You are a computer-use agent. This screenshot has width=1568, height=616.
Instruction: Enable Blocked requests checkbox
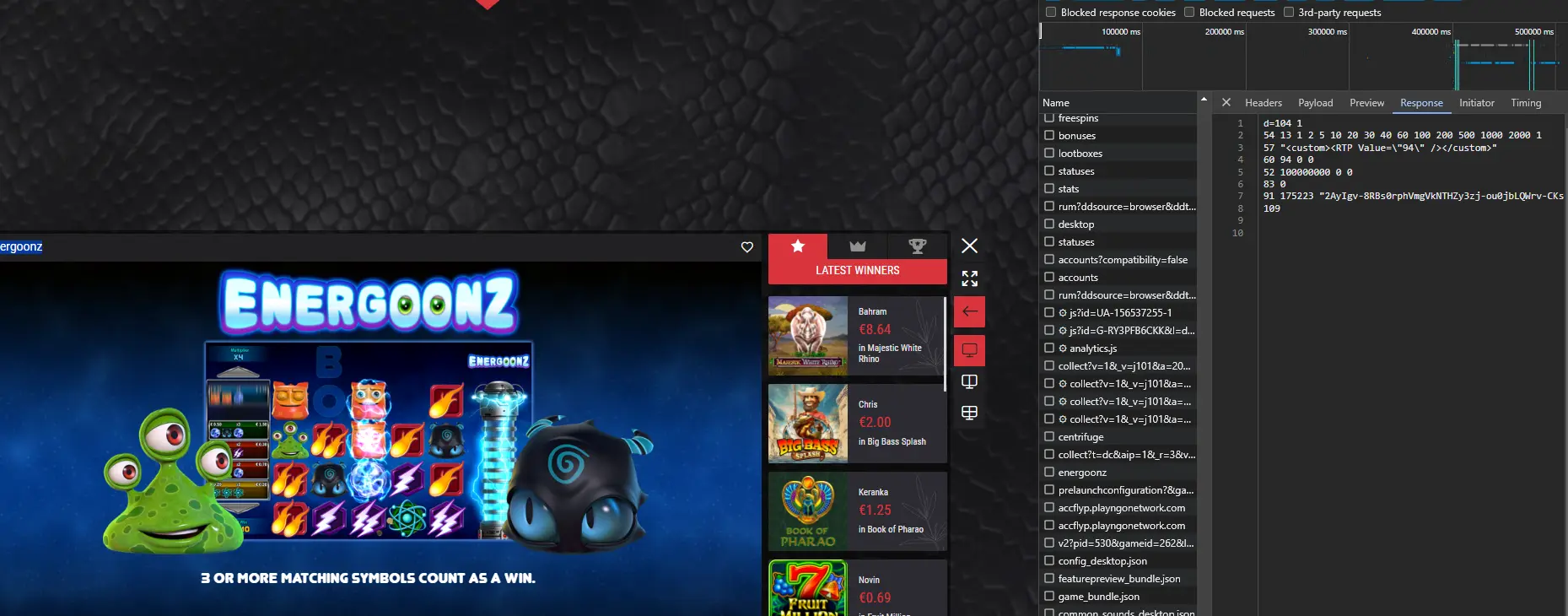1189,12
